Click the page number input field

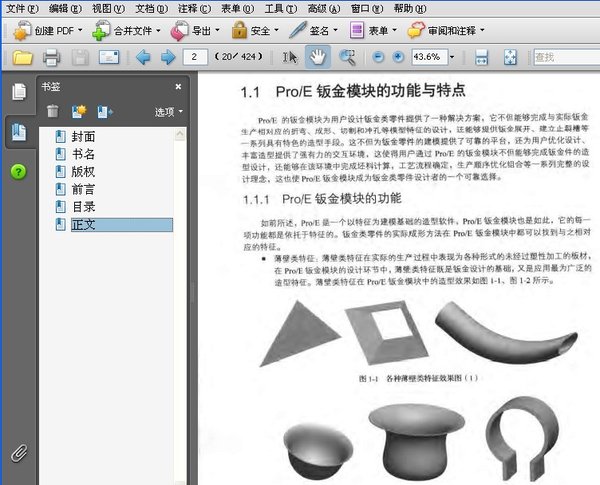click(195, 57)
